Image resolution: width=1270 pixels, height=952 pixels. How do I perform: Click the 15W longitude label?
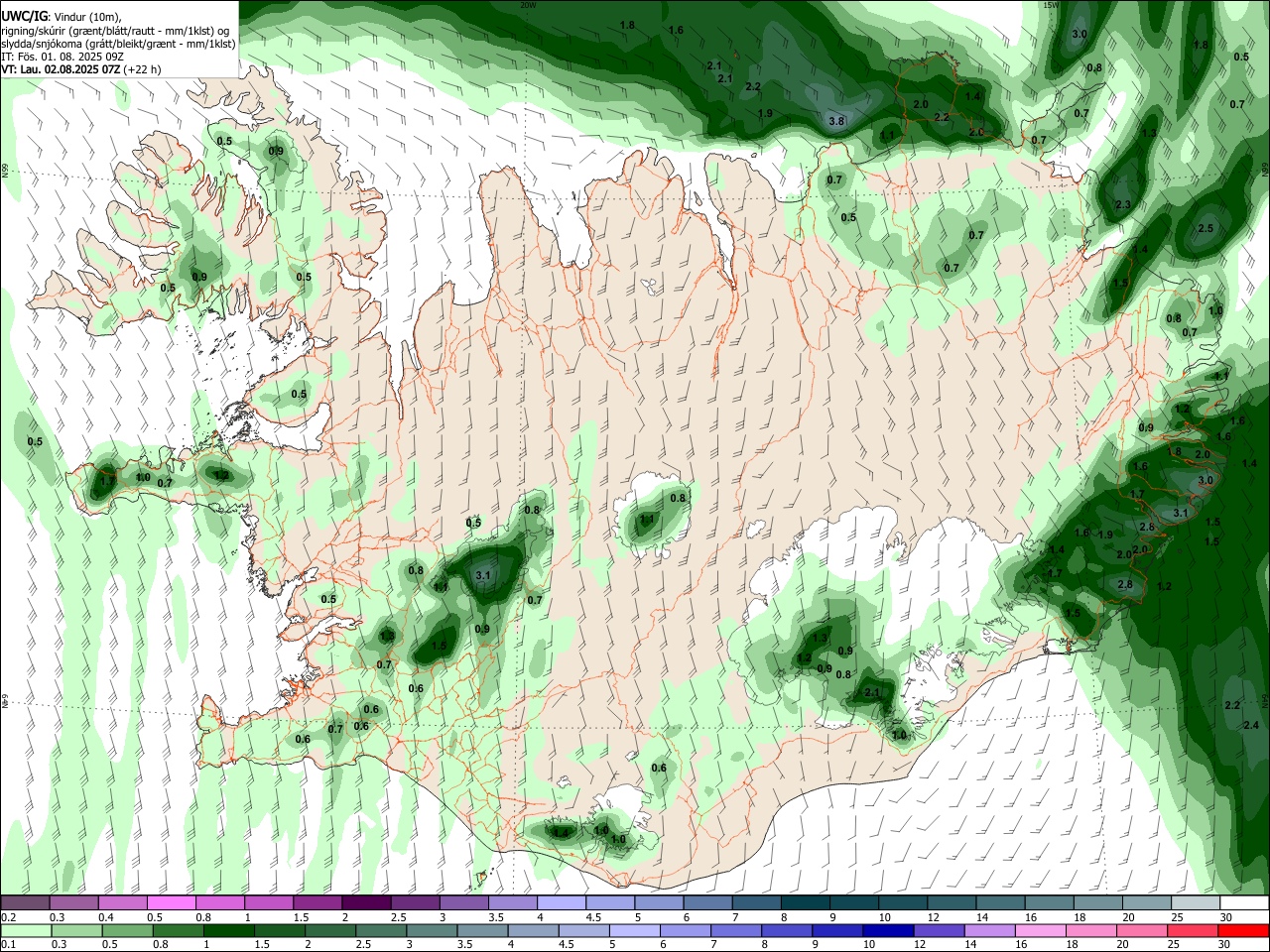pos(1052,5)
